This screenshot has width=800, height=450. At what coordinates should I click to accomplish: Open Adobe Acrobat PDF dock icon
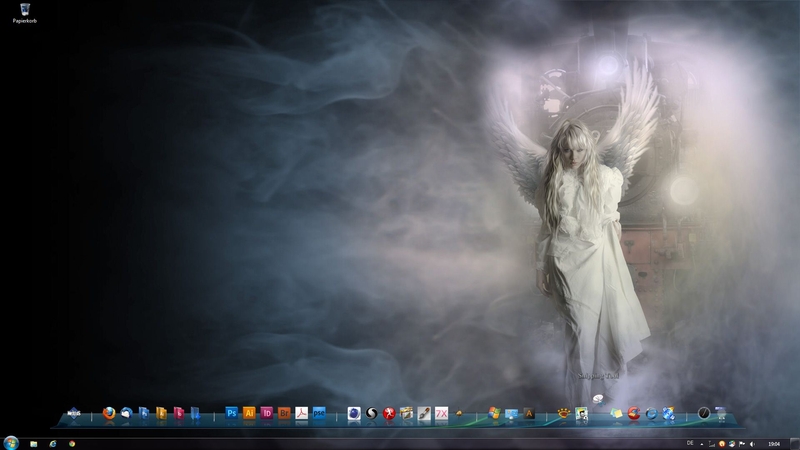pyautogui.click(x=302, y=413)
